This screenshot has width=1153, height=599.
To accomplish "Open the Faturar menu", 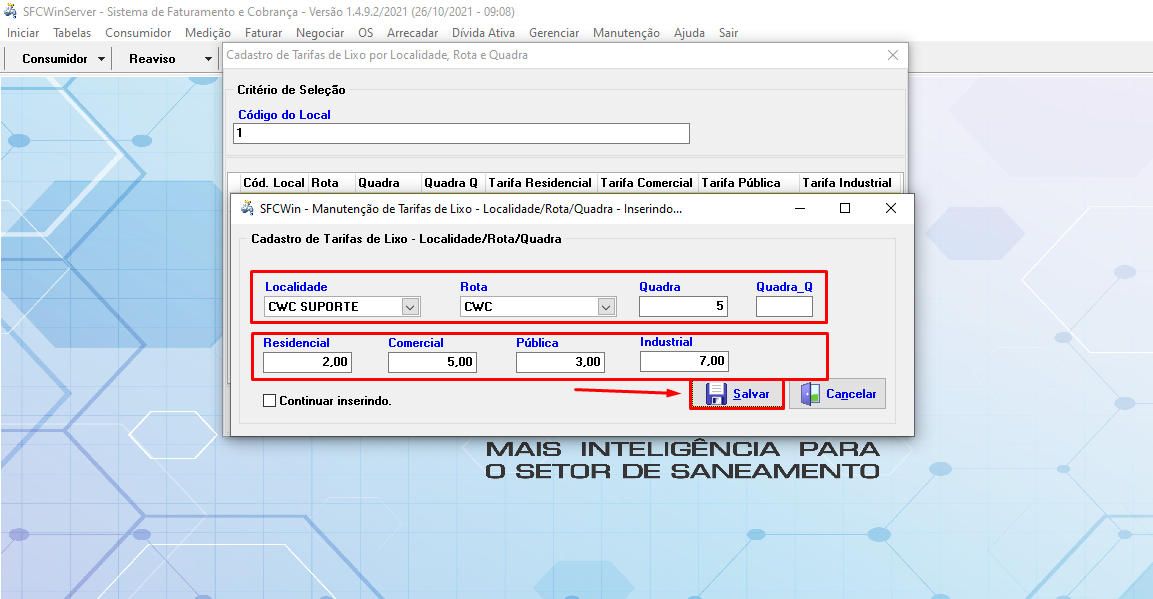I will click(263, 33).
